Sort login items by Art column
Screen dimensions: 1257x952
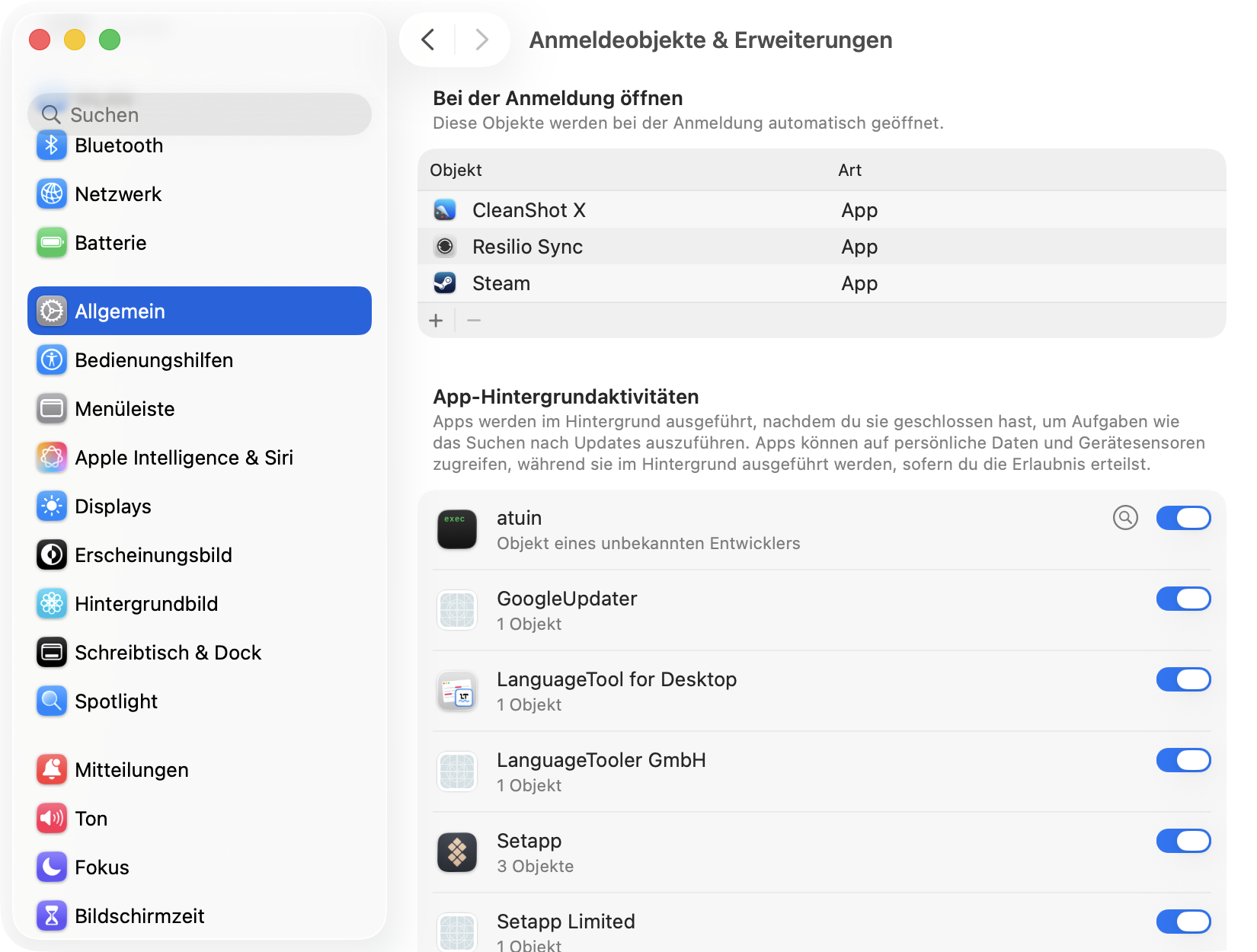point(849,171)
